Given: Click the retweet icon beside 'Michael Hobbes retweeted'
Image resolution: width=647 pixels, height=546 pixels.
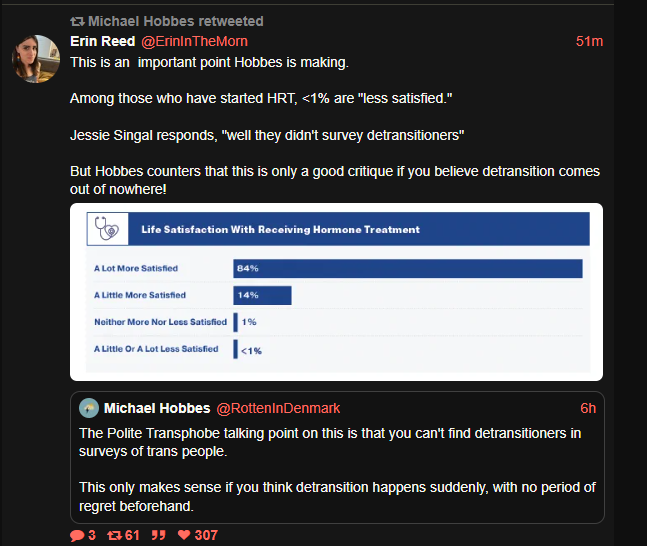Looking at the screenshot, I should coord(77,21).
